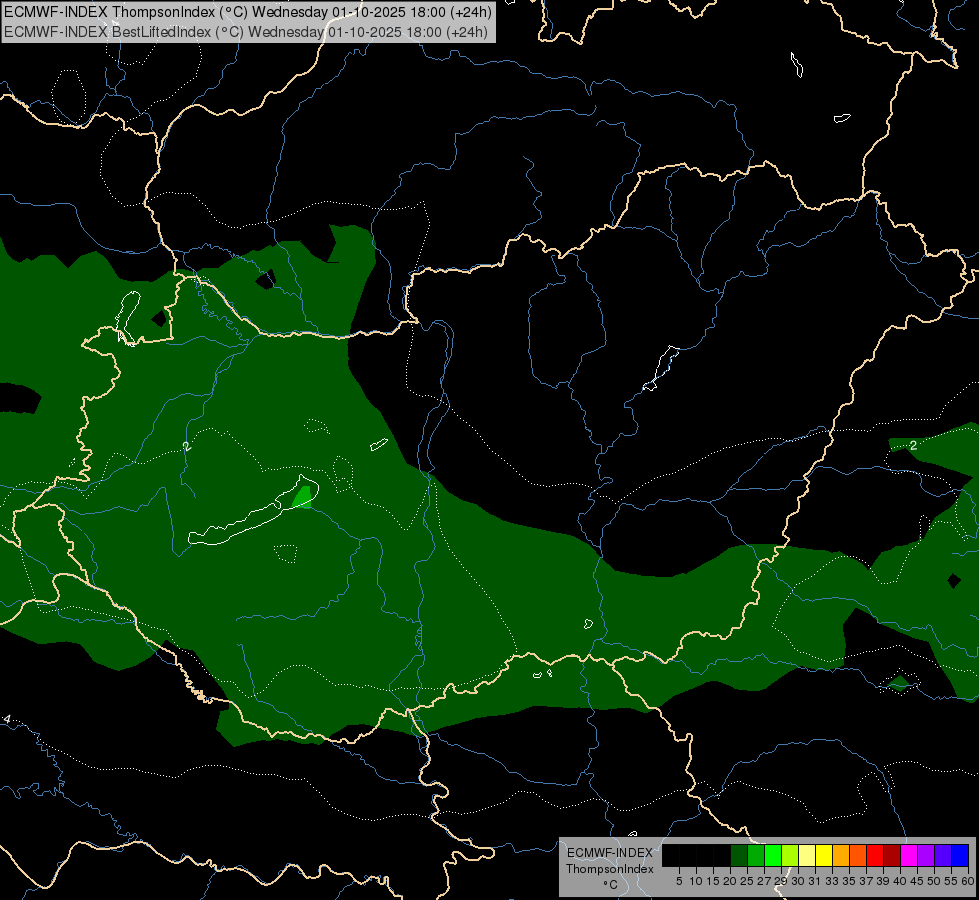This screenshot has height=900, width=979.
Task: Select the bright green 27–29 legend swatch
Action: click(773, 856)
